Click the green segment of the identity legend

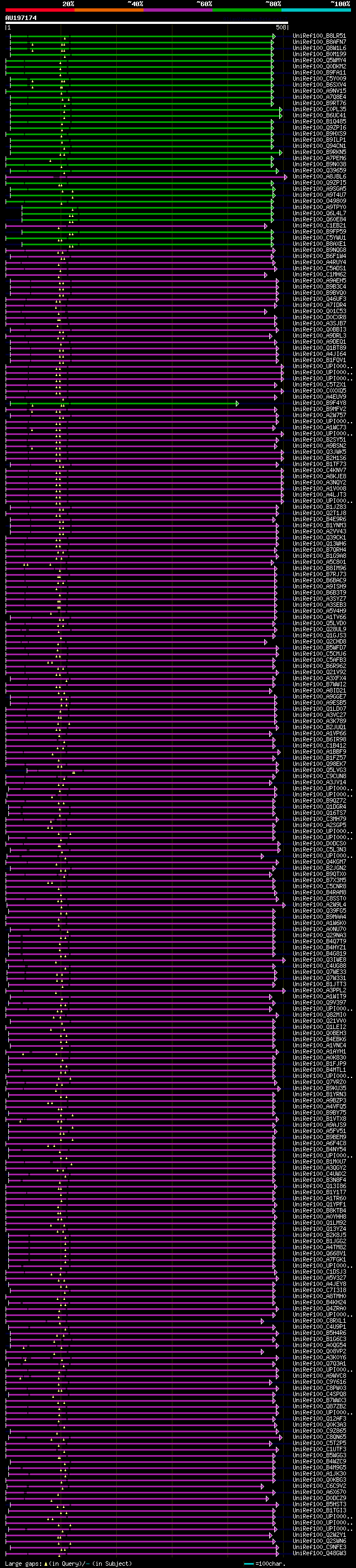pyautogui.click(x=247, y=10)
